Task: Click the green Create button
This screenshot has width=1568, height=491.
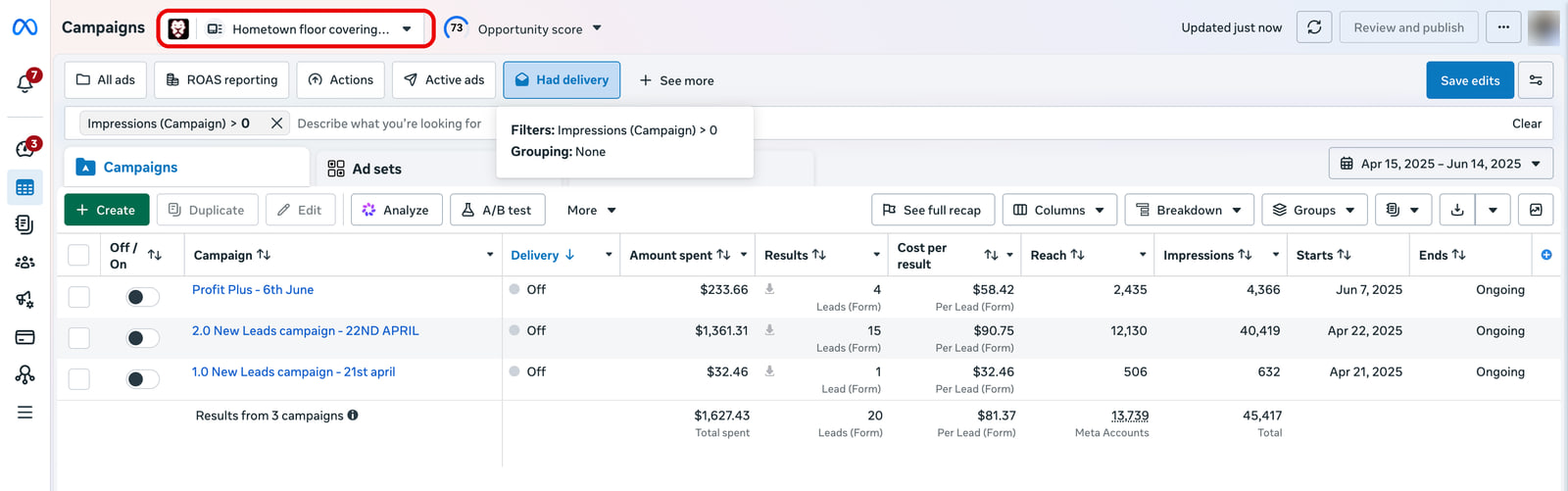Action: coord(107,210)
